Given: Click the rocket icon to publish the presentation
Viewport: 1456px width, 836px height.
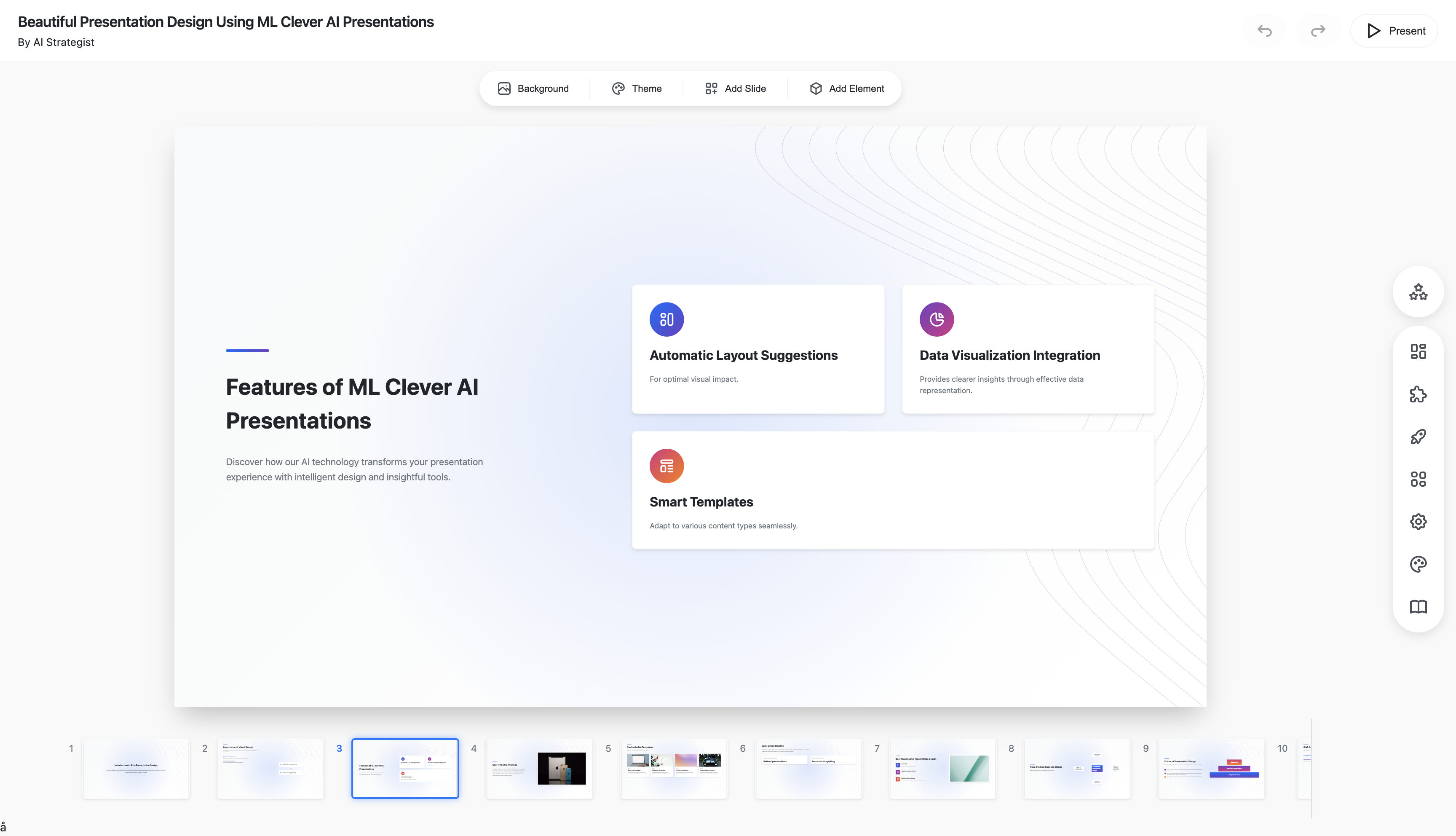Looking at the screenshot, I should [x=1418, y=437].
